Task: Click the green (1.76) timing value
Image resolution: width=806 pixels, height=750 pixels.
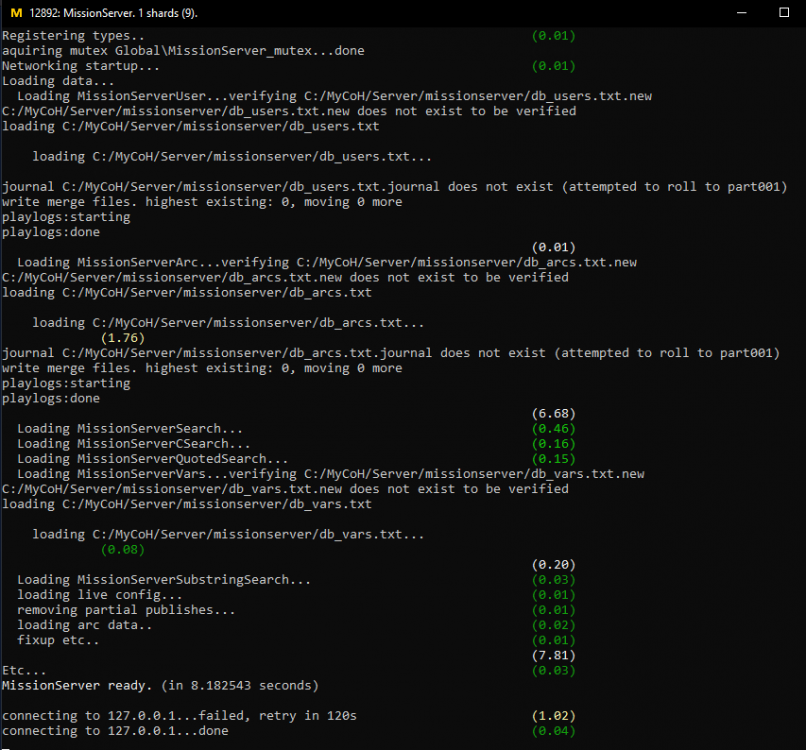Action: pos(122,338)
